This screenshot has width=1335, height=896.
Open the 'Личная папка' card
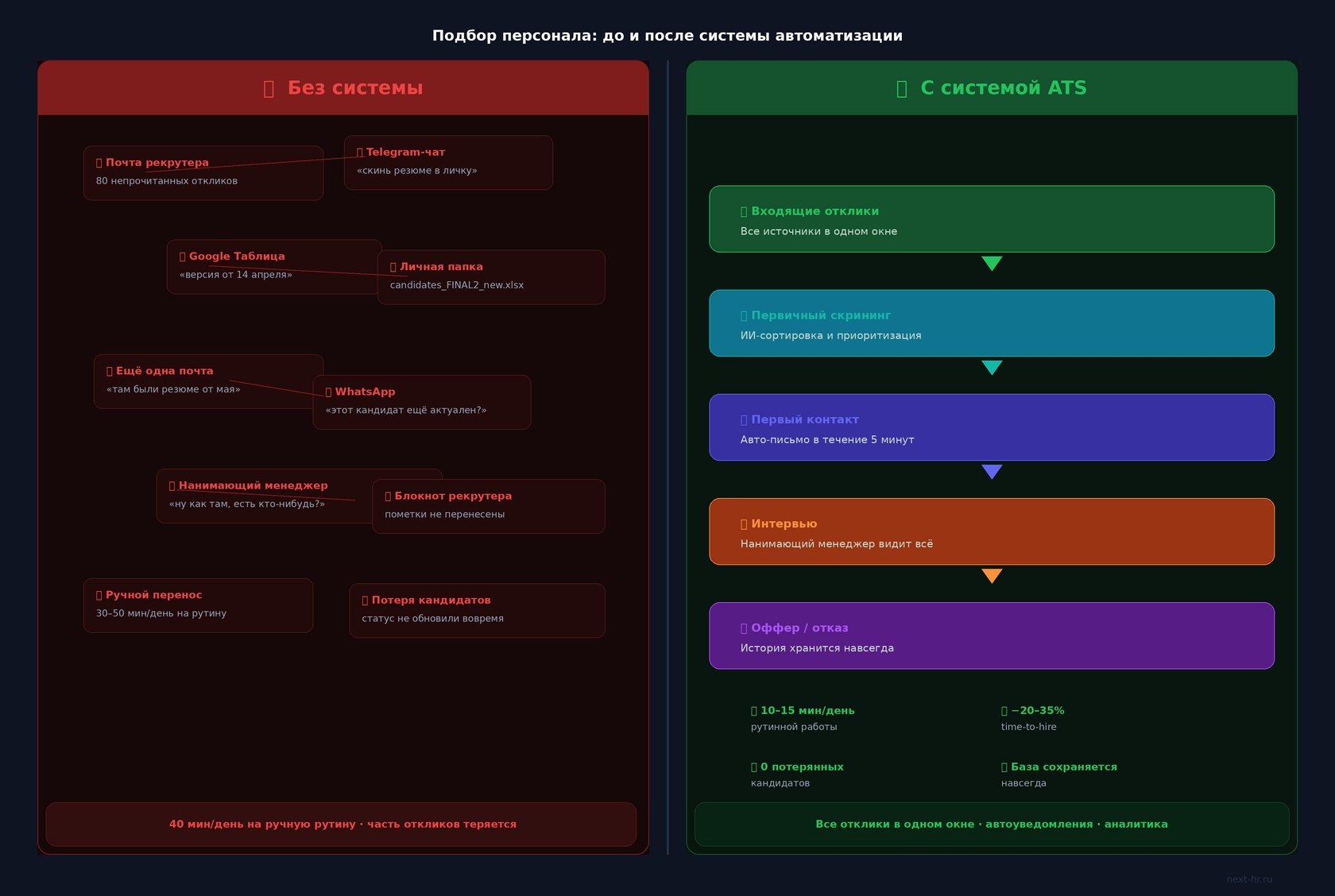(491, 277)
